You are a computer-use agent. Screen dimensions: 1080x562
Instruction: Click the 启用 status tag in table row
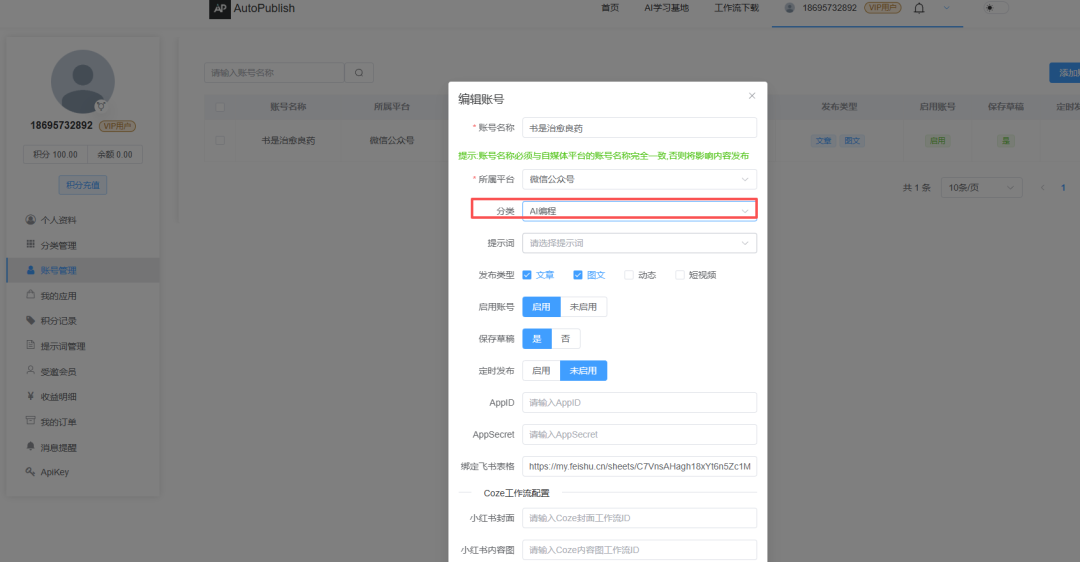click(937, 140)
